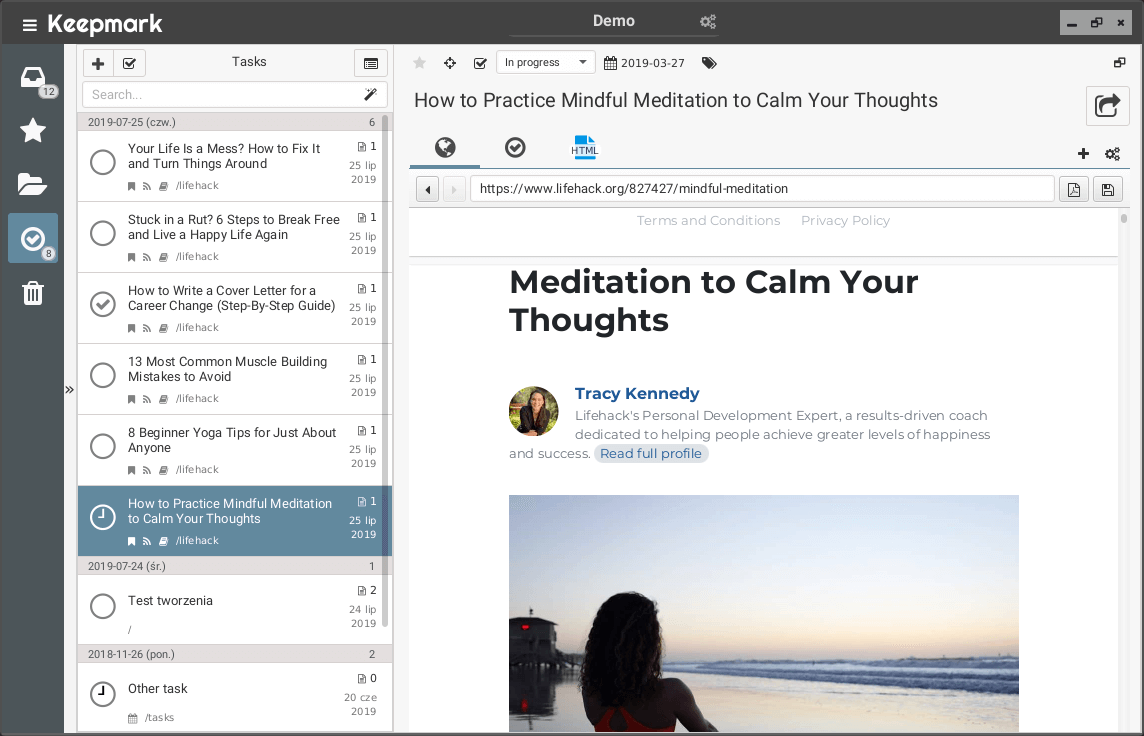Open the Trash in sidebar
Image resolution: width=1144 pixels, height=736 pixels.
(33, 293)
